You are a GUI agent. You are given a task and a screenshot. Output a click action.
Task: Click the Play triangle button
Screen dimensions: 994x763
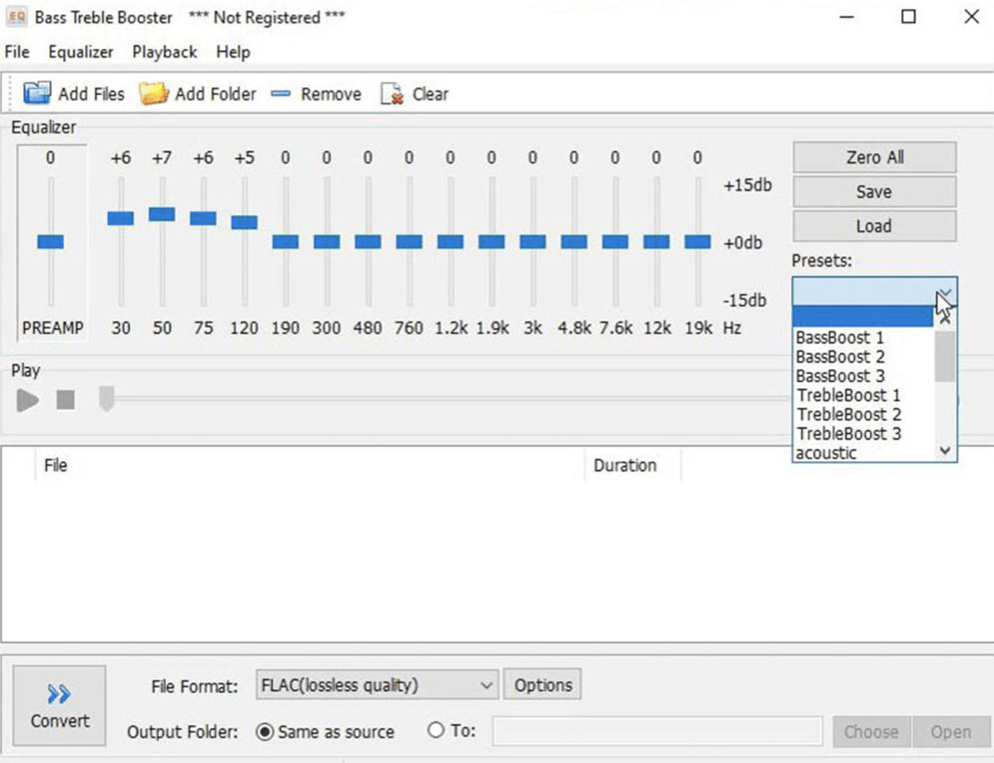[x=27, y=400]
